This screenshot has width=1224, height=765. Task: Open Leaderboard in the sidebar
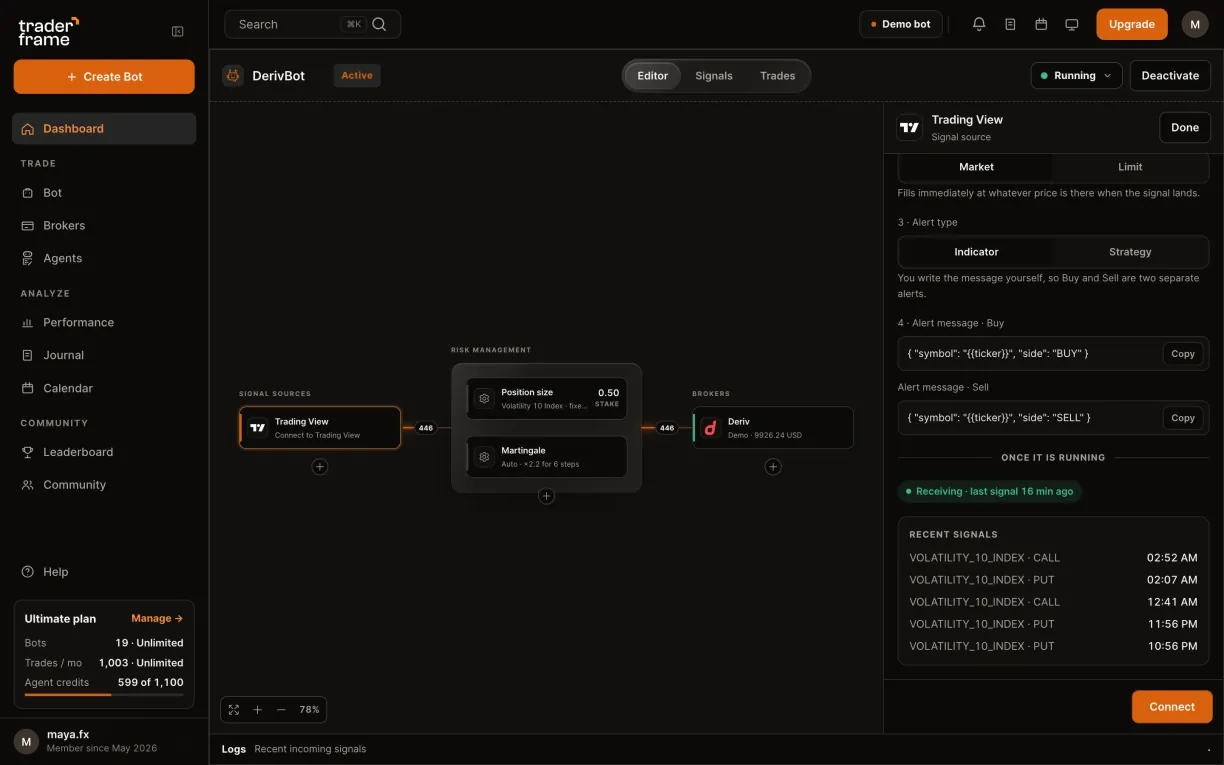[104, 452]
